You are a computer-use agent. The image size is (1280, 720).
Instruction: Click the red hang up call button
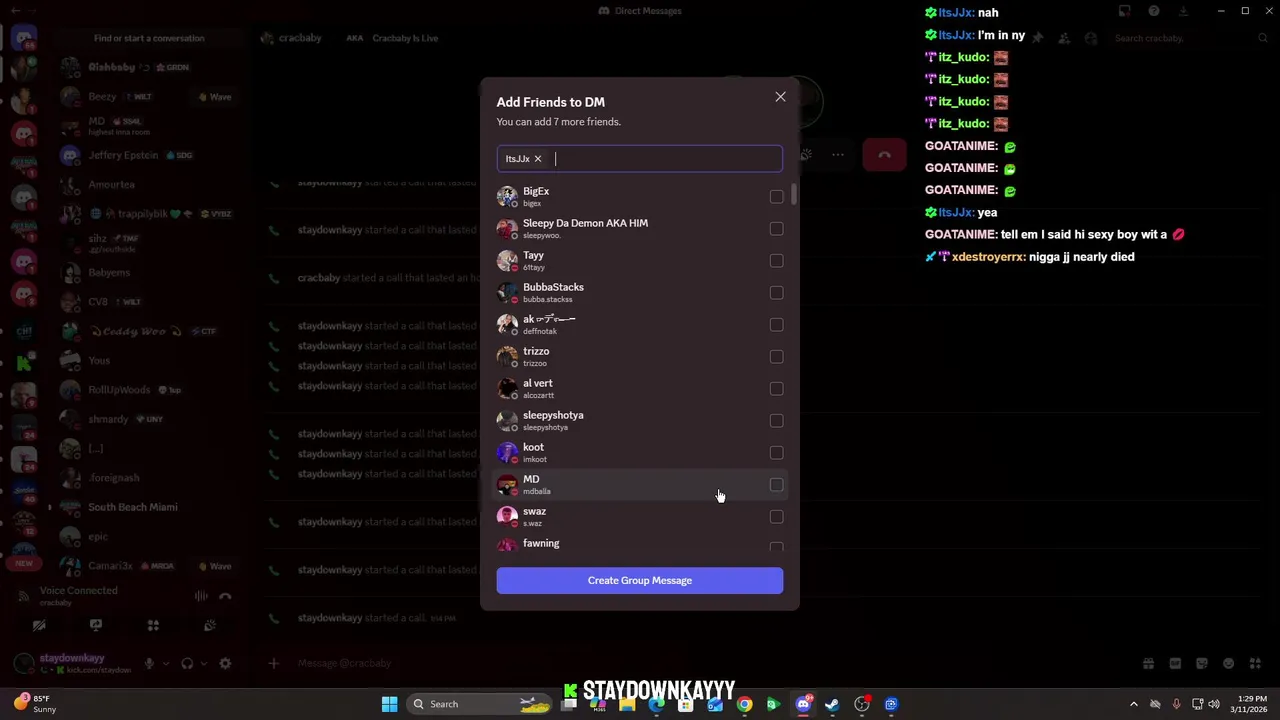click(884, 155)
